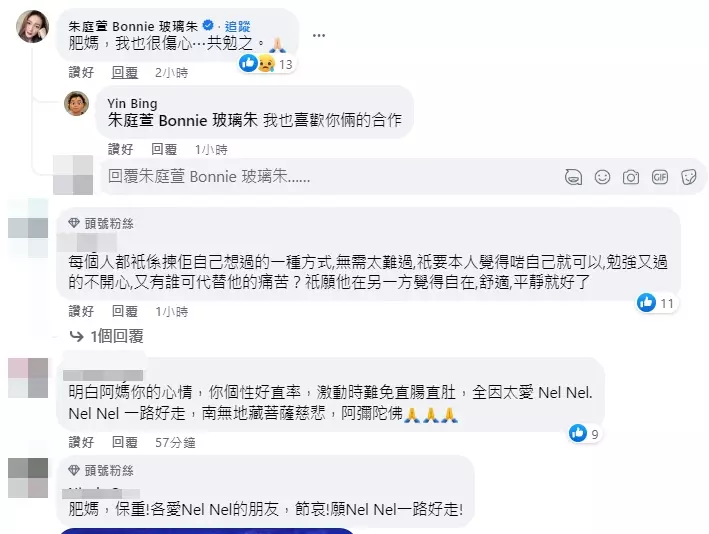
Task: Open Bonnie's profile picture
Action: coord(33,26)
